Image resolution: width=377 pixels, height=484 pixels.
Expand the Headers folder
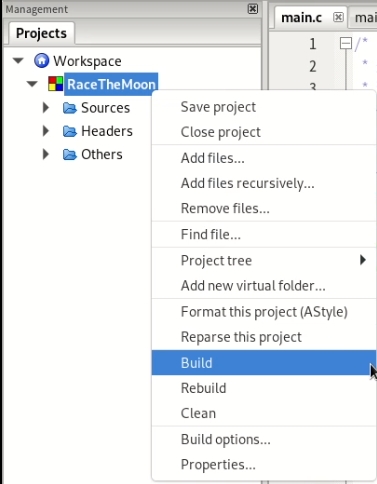[46, 131]
